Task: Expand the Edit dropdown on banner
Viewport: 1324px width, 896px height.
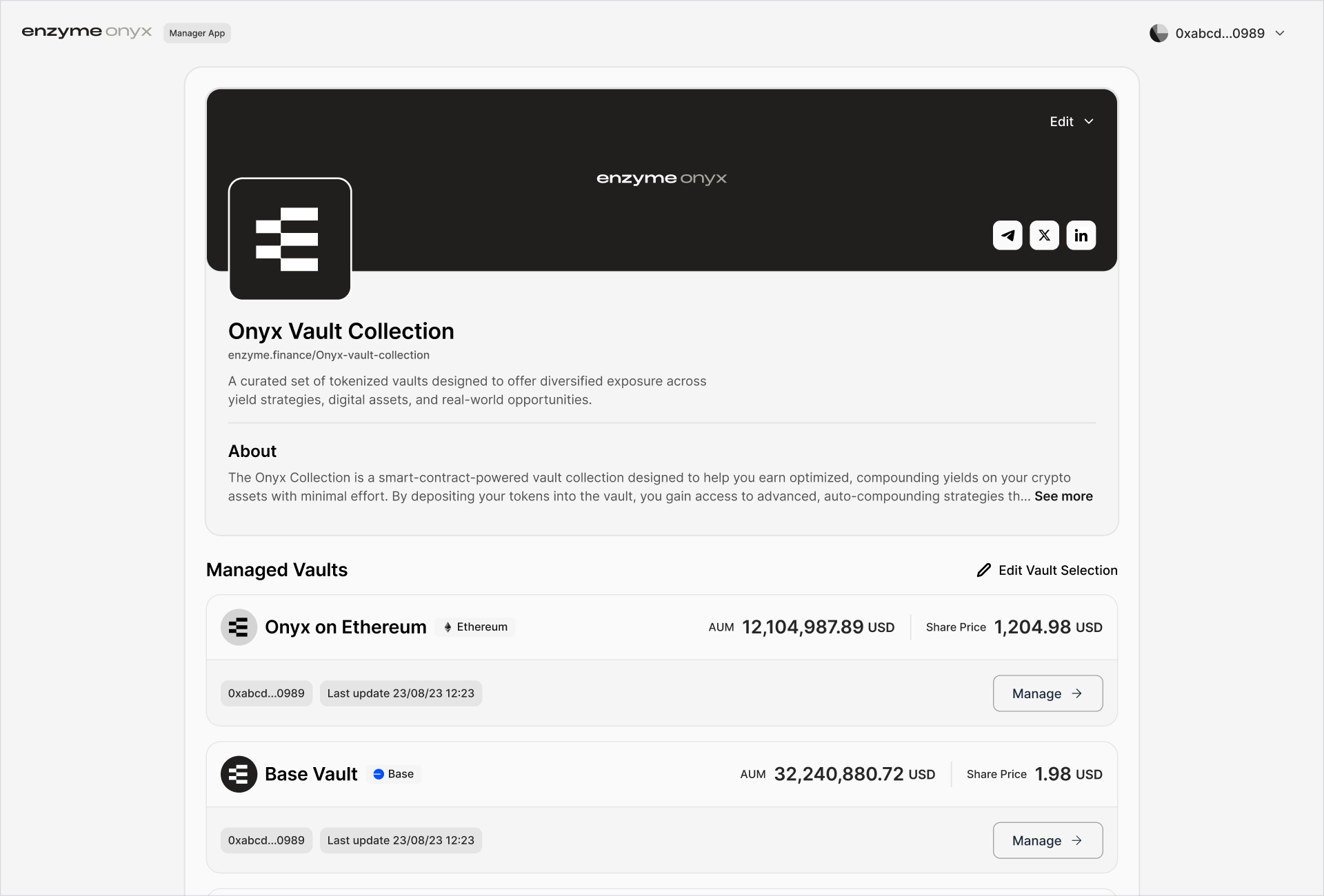Action: [1071, 121]
